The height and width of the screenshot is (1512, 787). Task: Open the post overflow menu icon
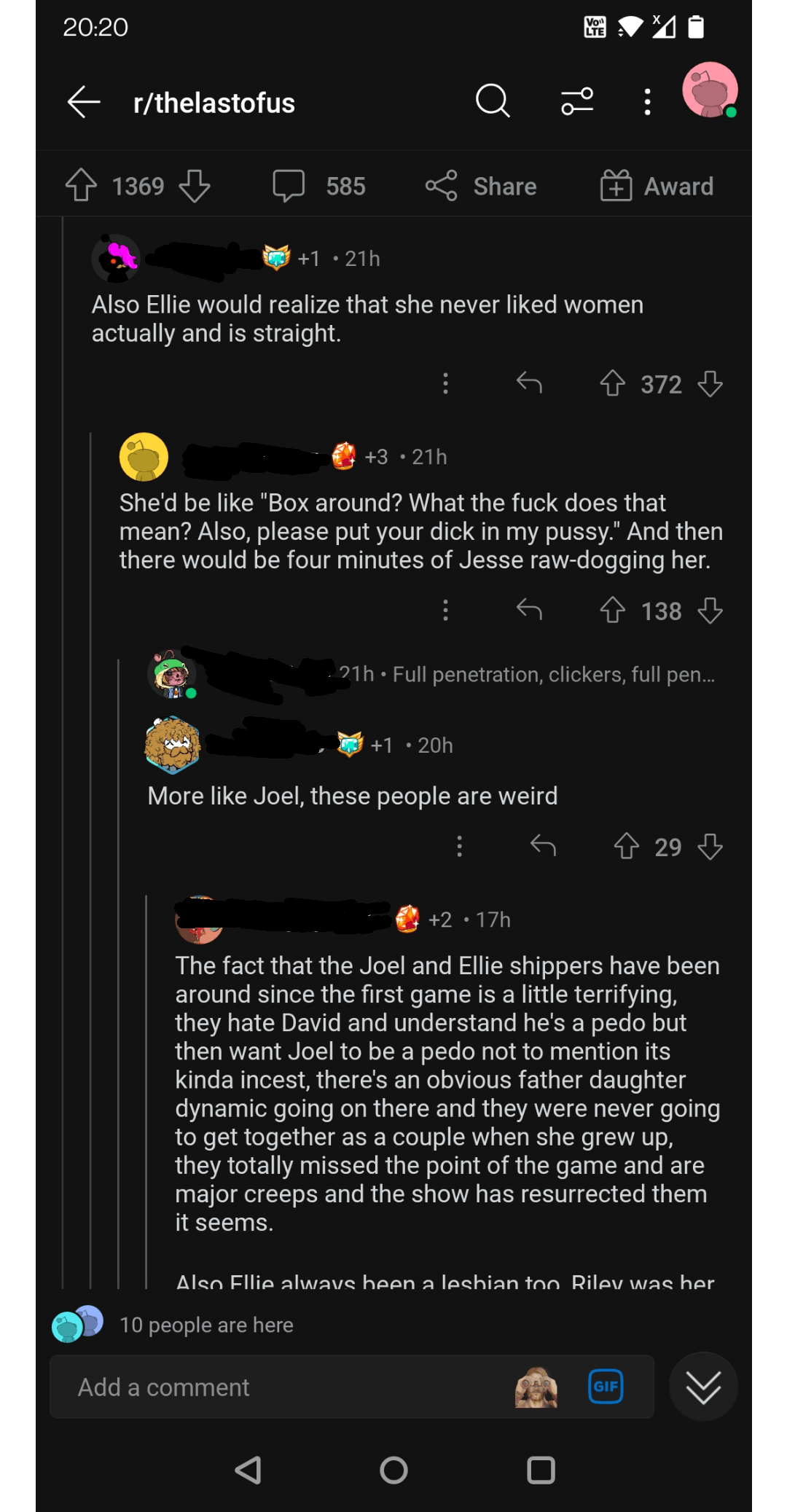[x=646, y=102]
